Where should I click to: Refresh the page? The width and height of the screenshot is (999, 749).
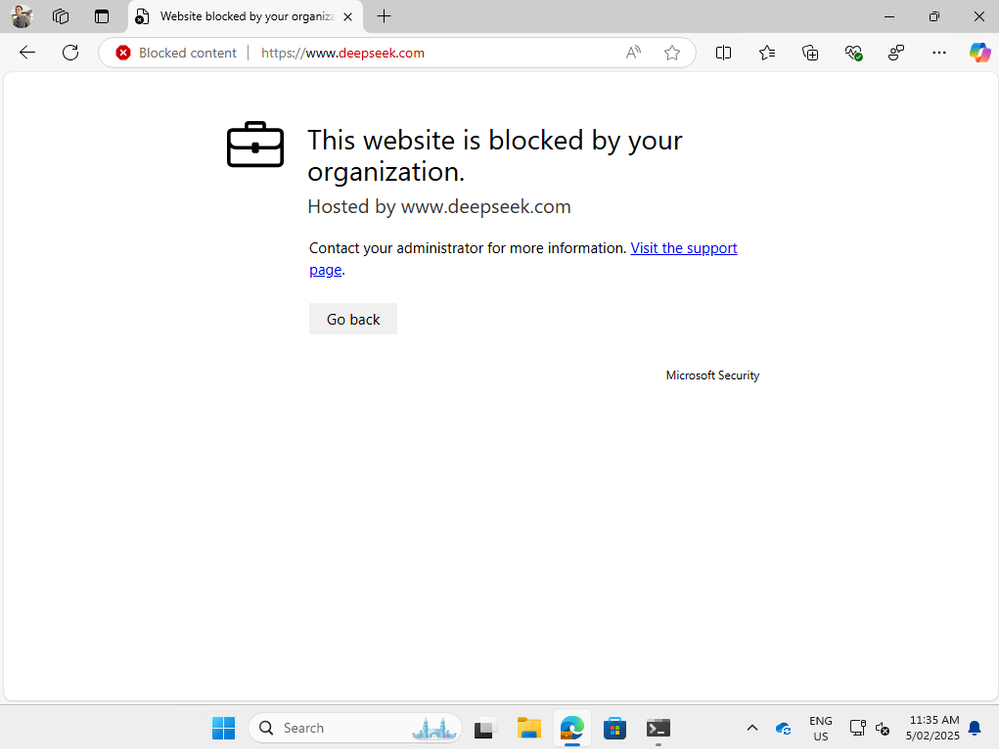[70, 53]
